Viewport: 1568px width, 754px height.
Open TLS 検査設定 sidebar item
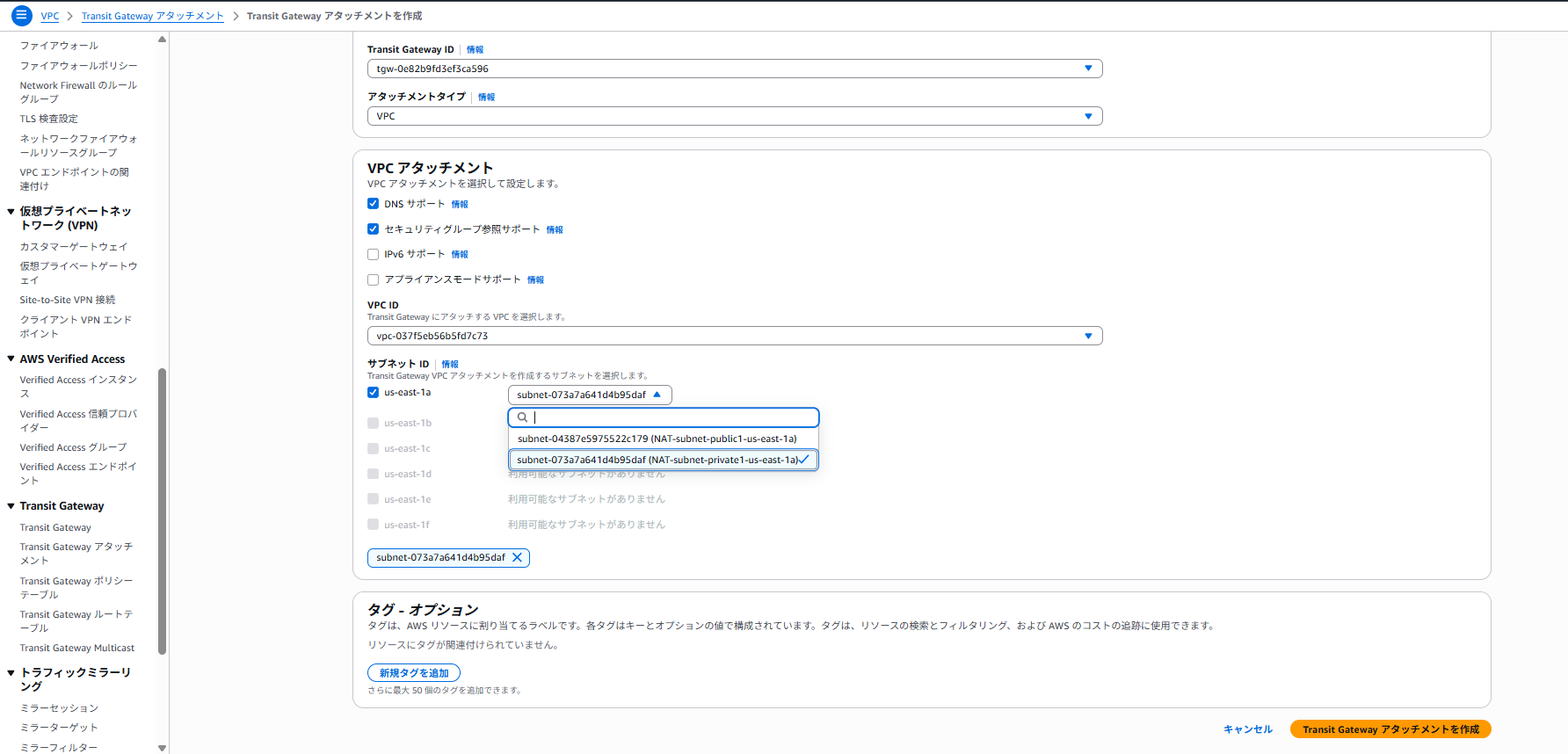[x=48, y=119]
